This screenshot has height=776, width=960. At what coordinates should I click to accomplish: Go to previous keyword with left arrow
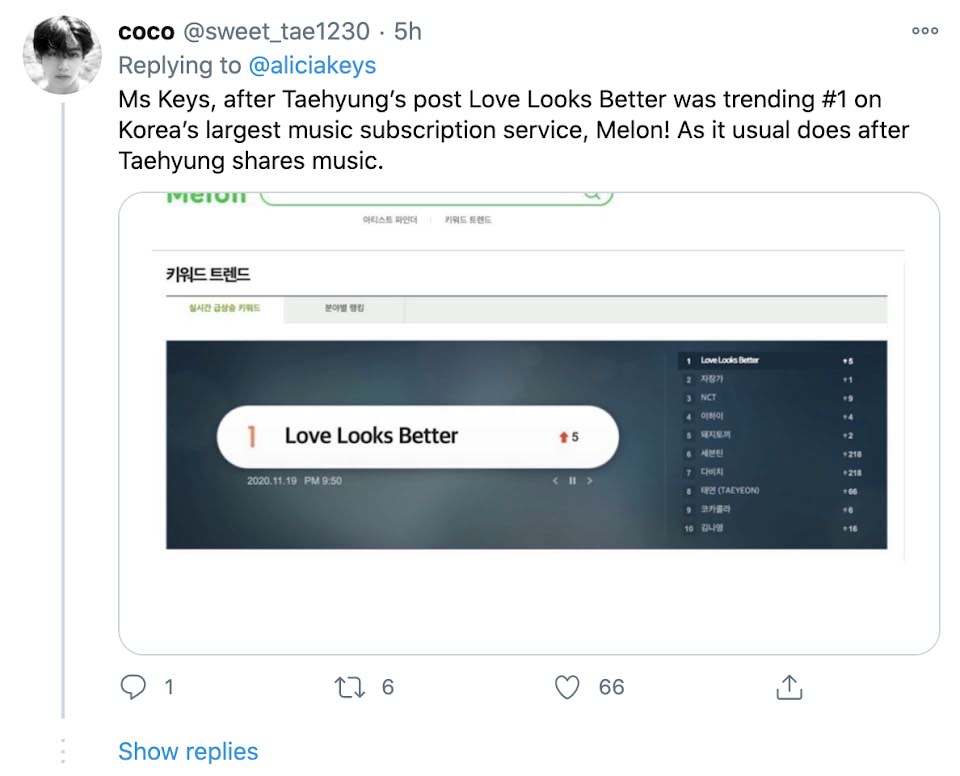click(x=556, y=481)
